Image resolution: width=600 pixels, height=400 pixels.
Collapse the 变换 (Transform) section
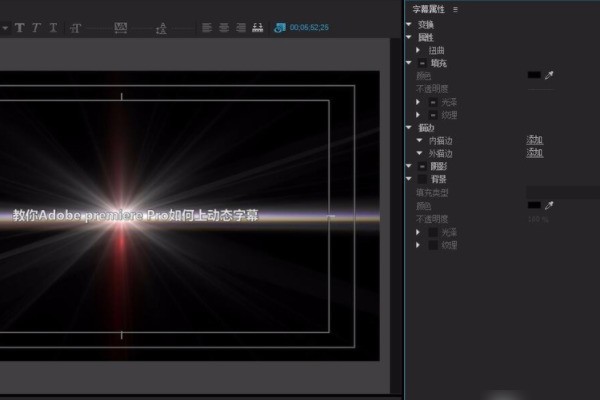pos(409,23)
